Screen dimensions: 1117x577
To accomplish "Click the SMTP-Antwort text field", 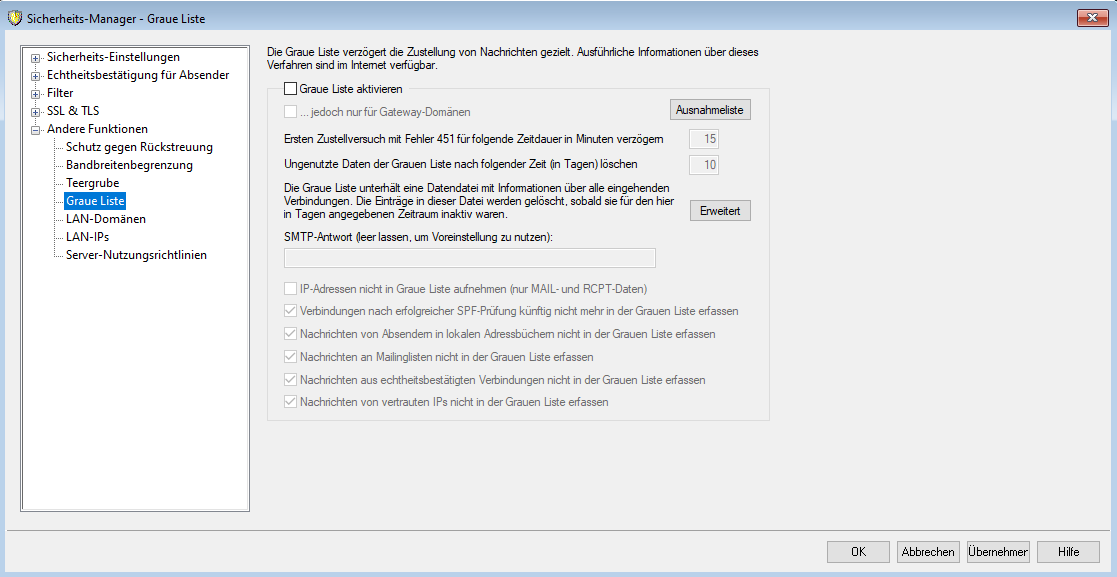I will tap(470, 258).
